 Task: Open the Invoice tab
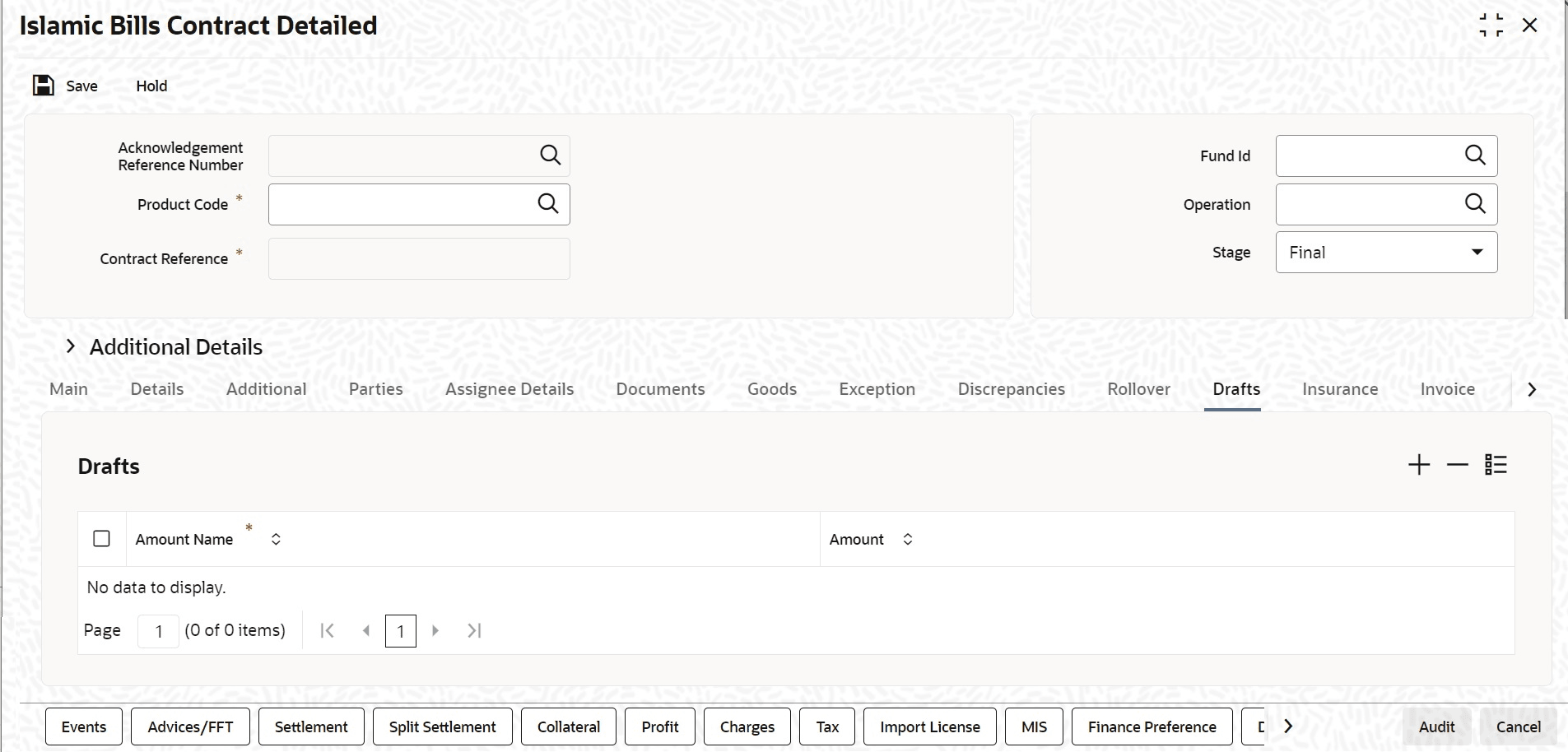pyautogui.click(x=1448, y=389)
